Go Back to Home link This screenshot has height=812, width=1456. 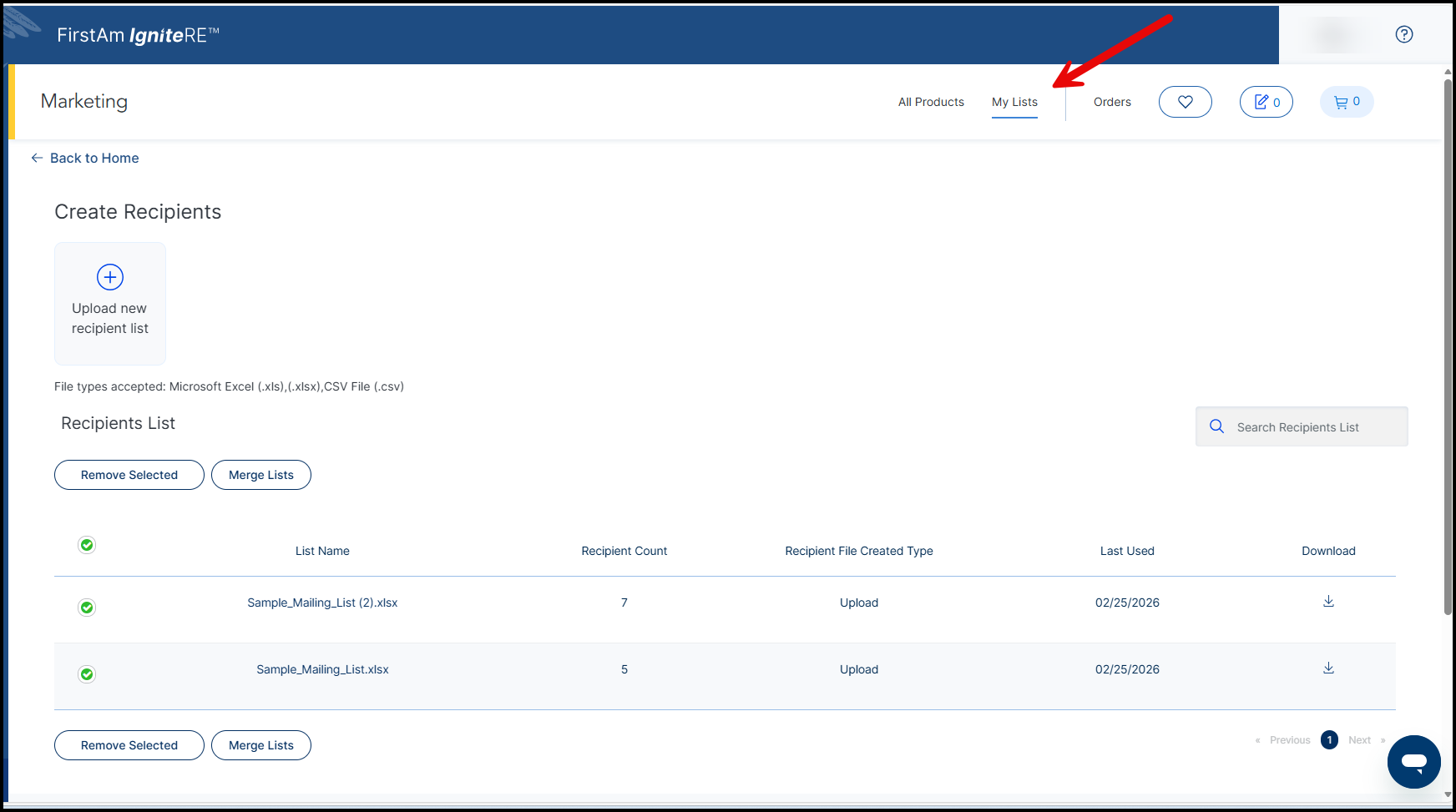point(94,158)
